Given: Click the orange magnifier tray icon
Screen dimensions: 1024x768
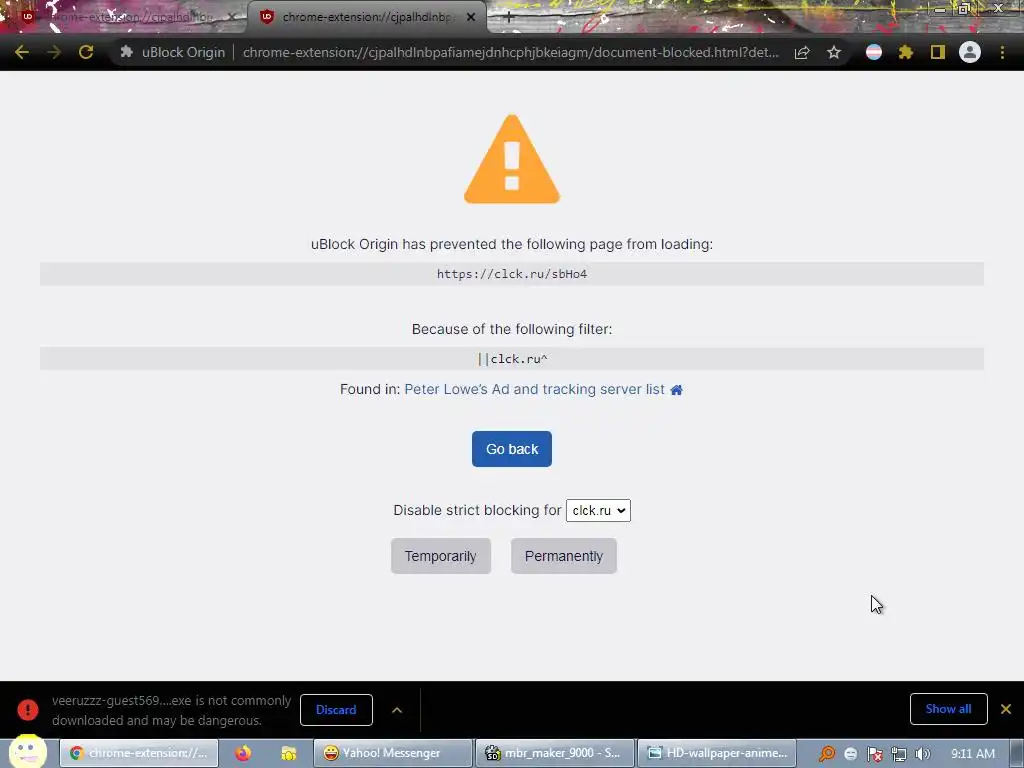Looking at the screenshot, I should (x=827, y=754).
